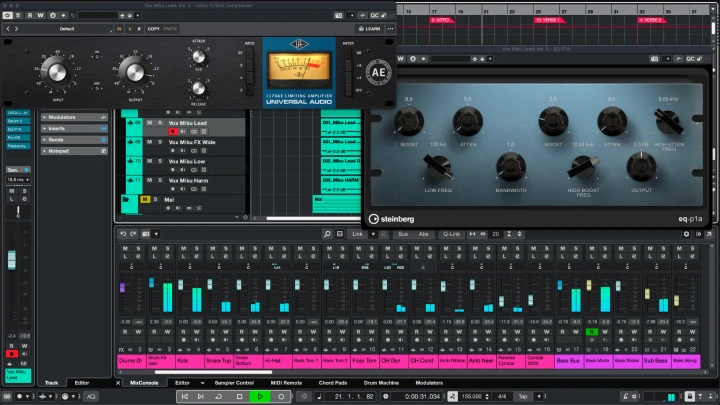Click the snapshot camera icon in compressor window
Screen dimensions: 720x405
338,15
